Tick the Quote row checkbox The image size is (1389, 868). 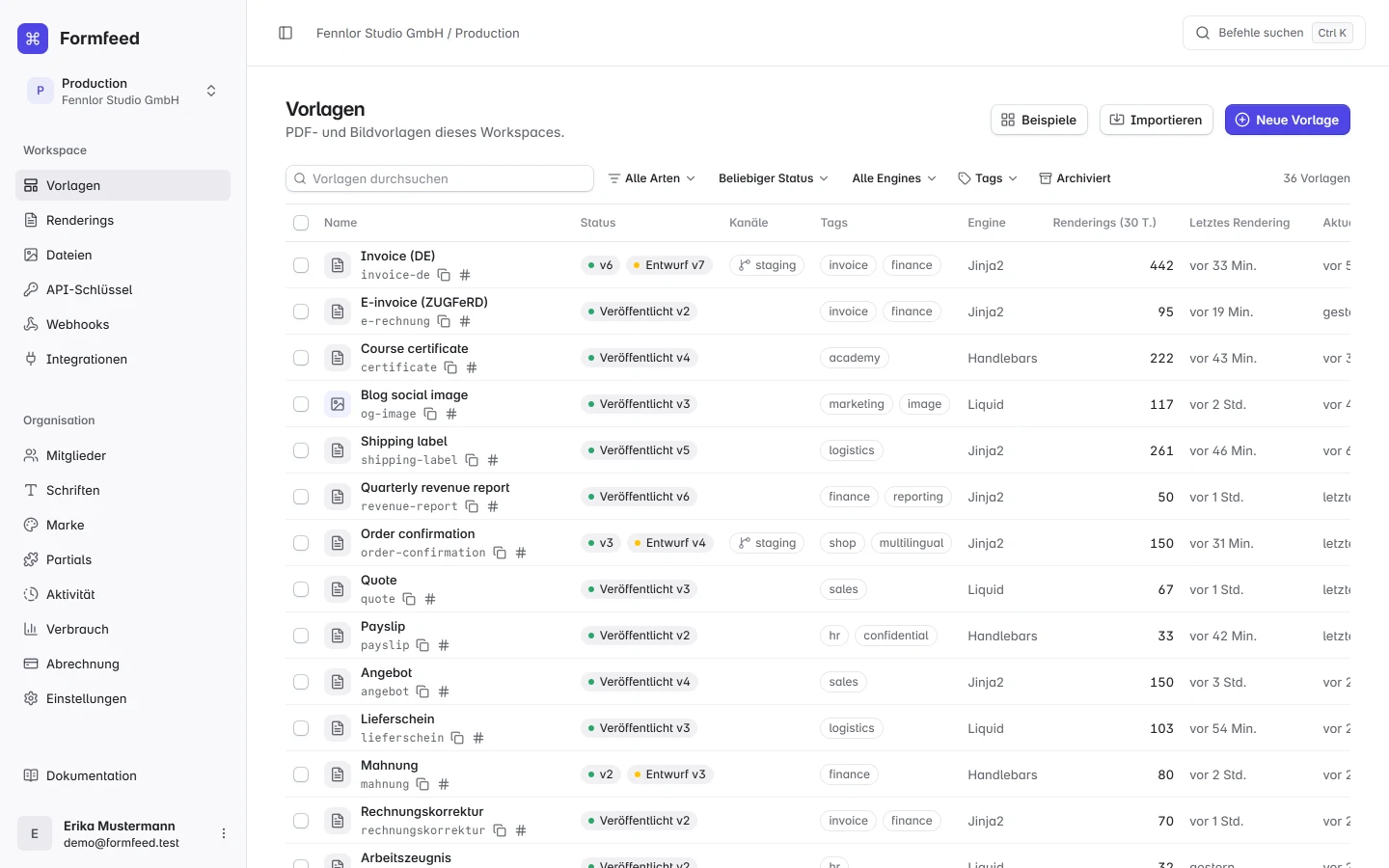coord(301,589)
